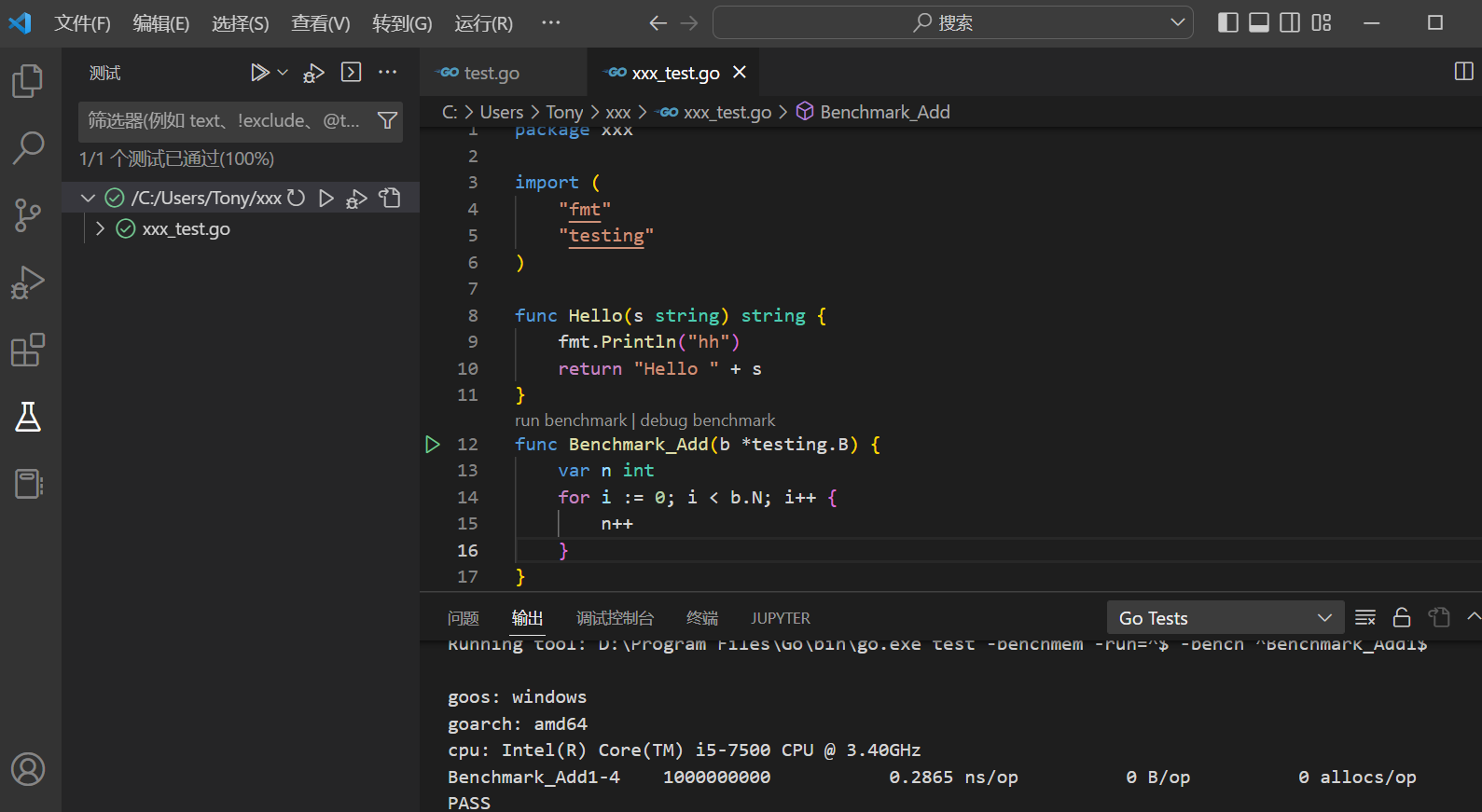Toggle the primary side bar visibility
Viewport: 1482px width, 812px height.
[x=1228, y=22]
